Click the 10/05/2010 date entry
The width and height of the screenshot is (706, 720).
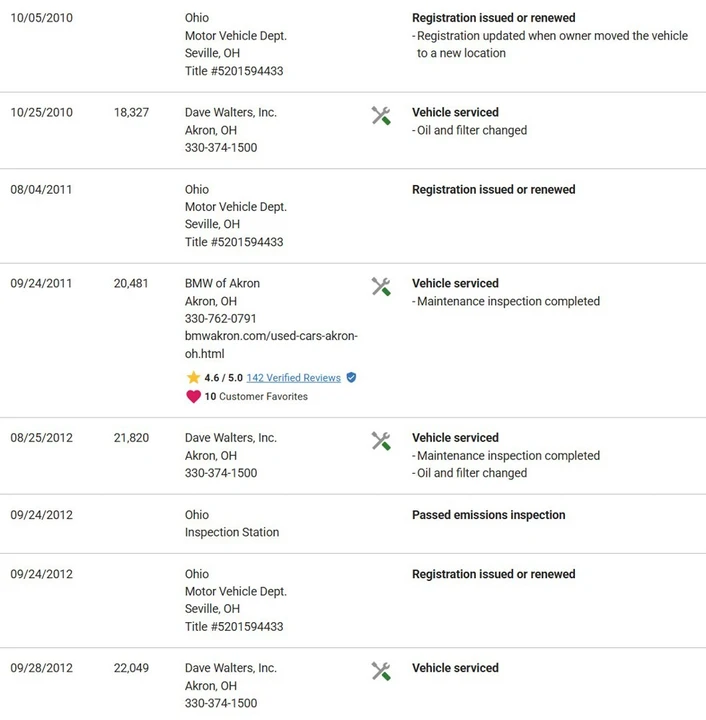coord(41,18)
